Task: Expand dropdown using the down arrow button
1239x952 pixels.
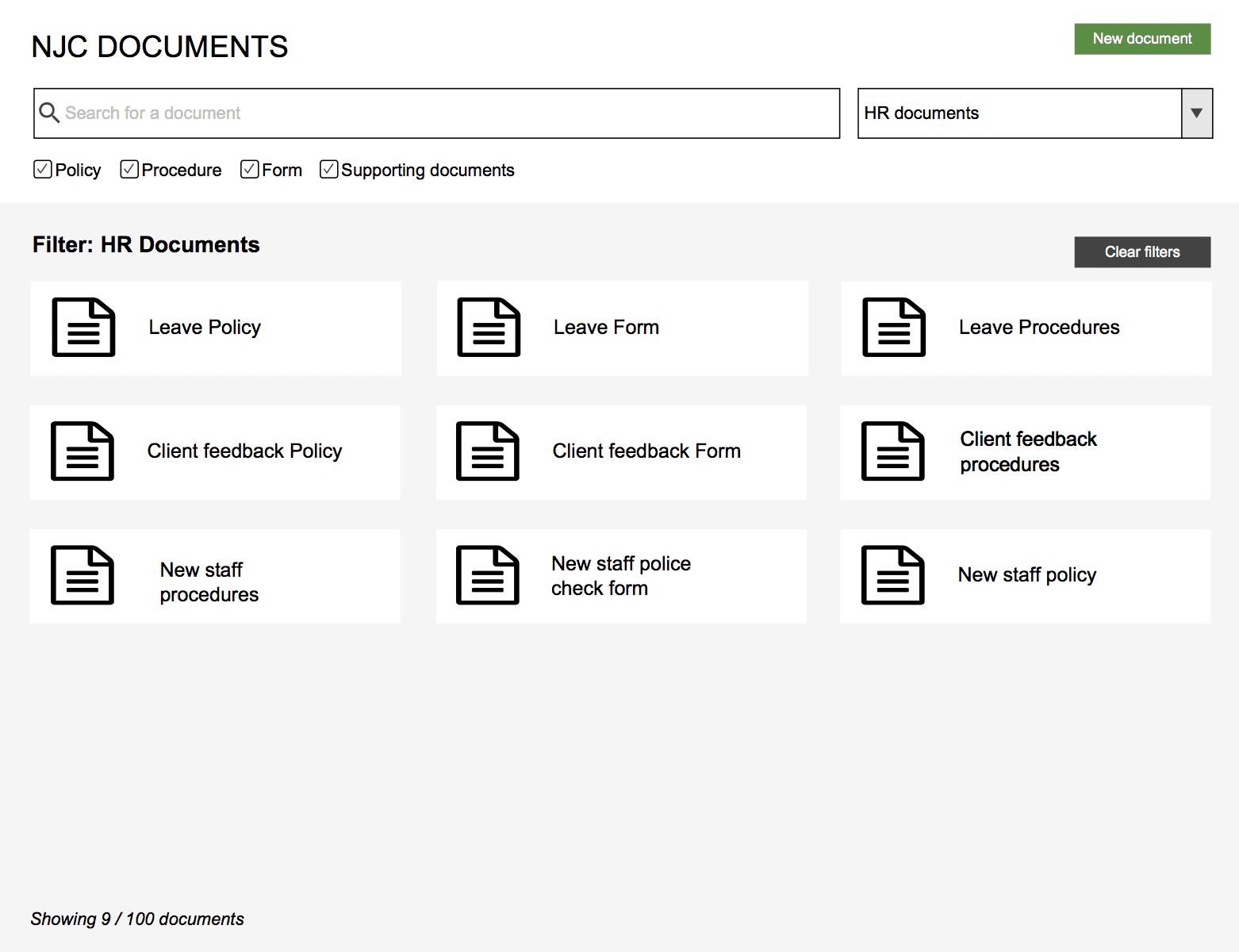Action: point(1197,113)
